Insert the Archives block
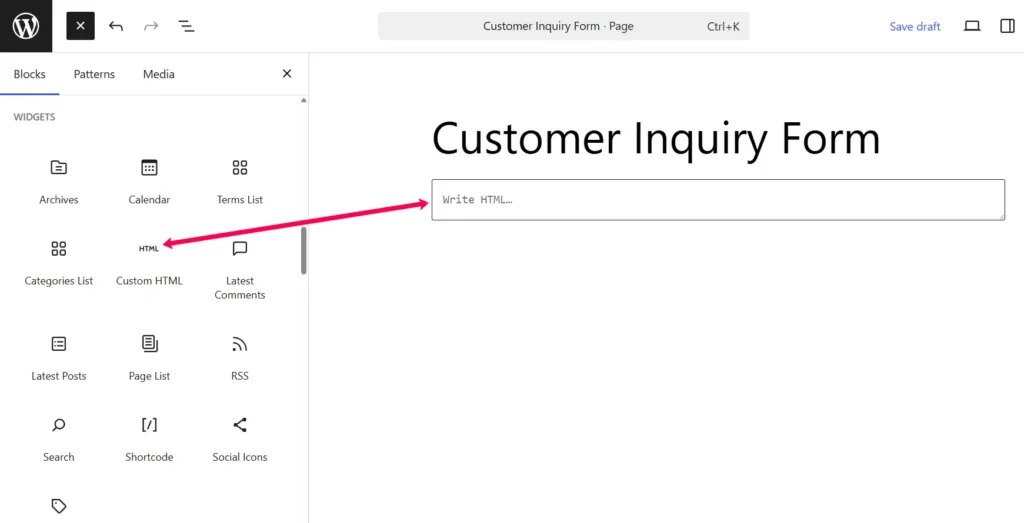 59,180
